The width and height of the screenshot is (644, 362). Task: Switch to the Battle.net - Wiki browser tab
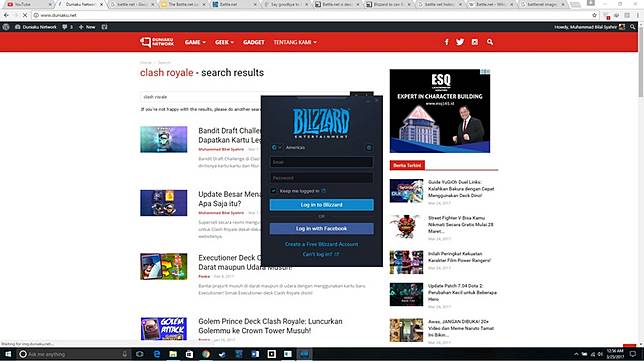pyautogui.click(x=490, y=5)
